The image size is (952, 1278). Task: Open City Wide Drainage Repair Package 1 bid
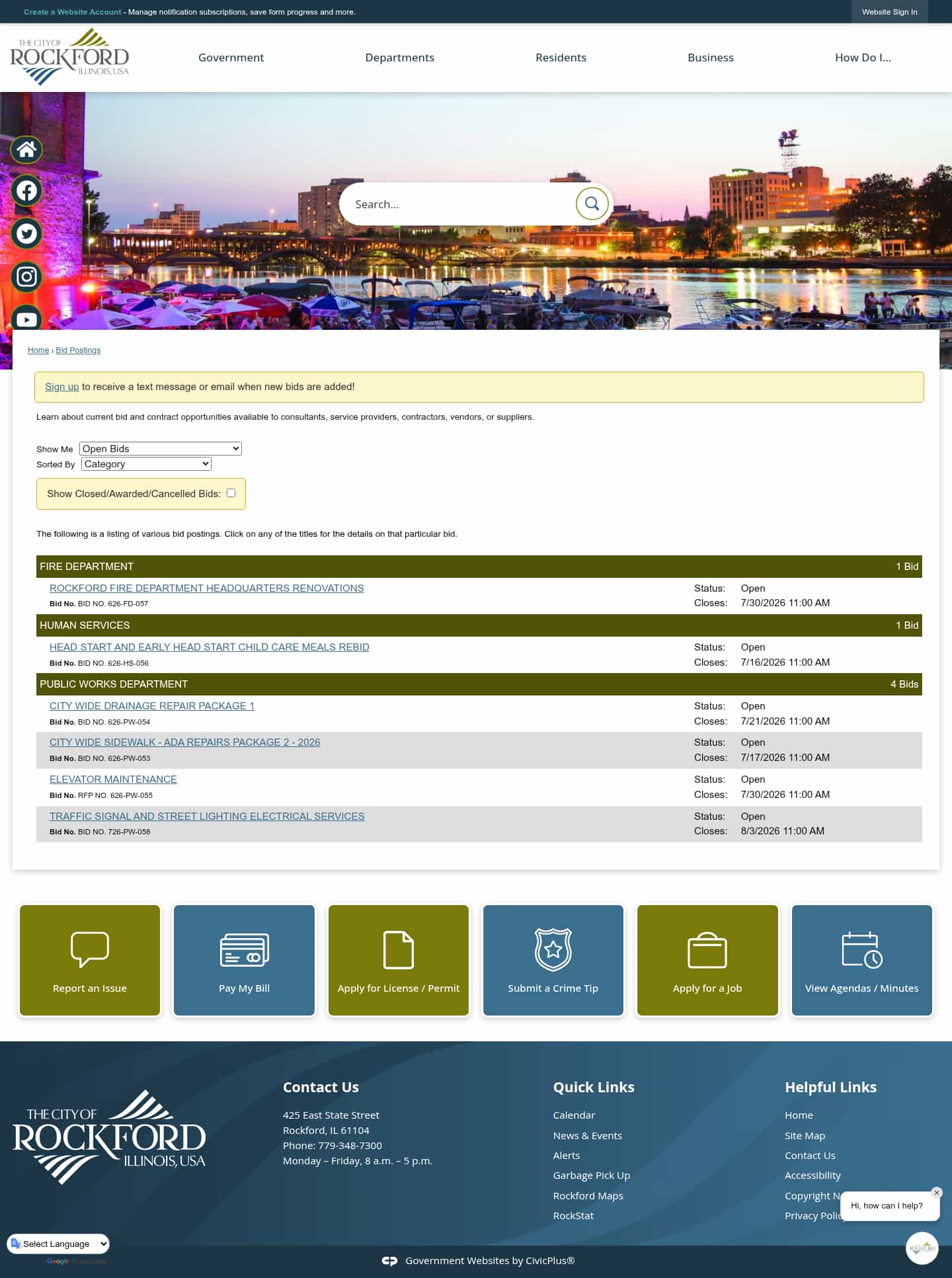[x=152, y=706]
